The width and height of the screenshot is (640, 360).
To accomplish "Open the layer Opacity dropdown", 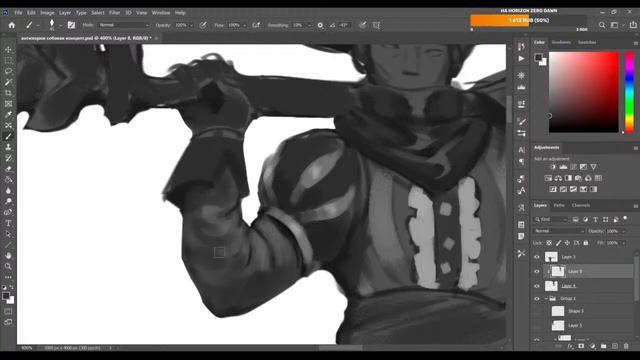I will (x=623, y=231).
